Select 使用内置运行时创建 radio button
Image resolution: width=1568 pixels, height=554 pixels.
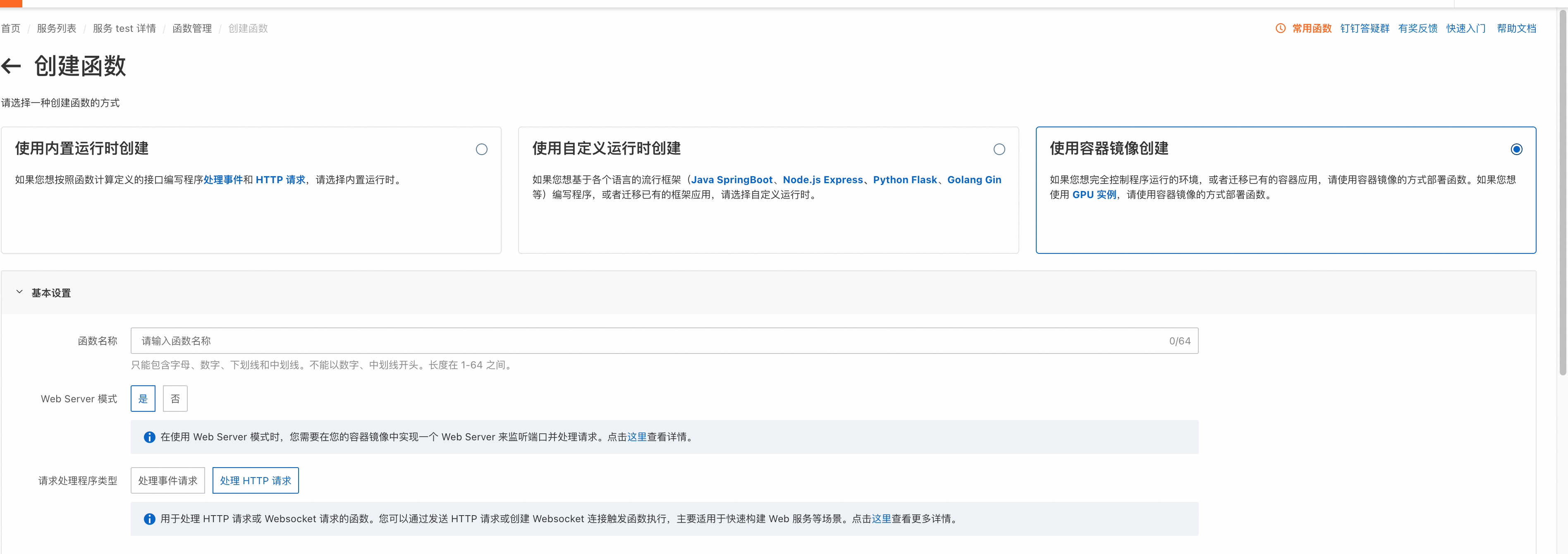click(481, 149)
